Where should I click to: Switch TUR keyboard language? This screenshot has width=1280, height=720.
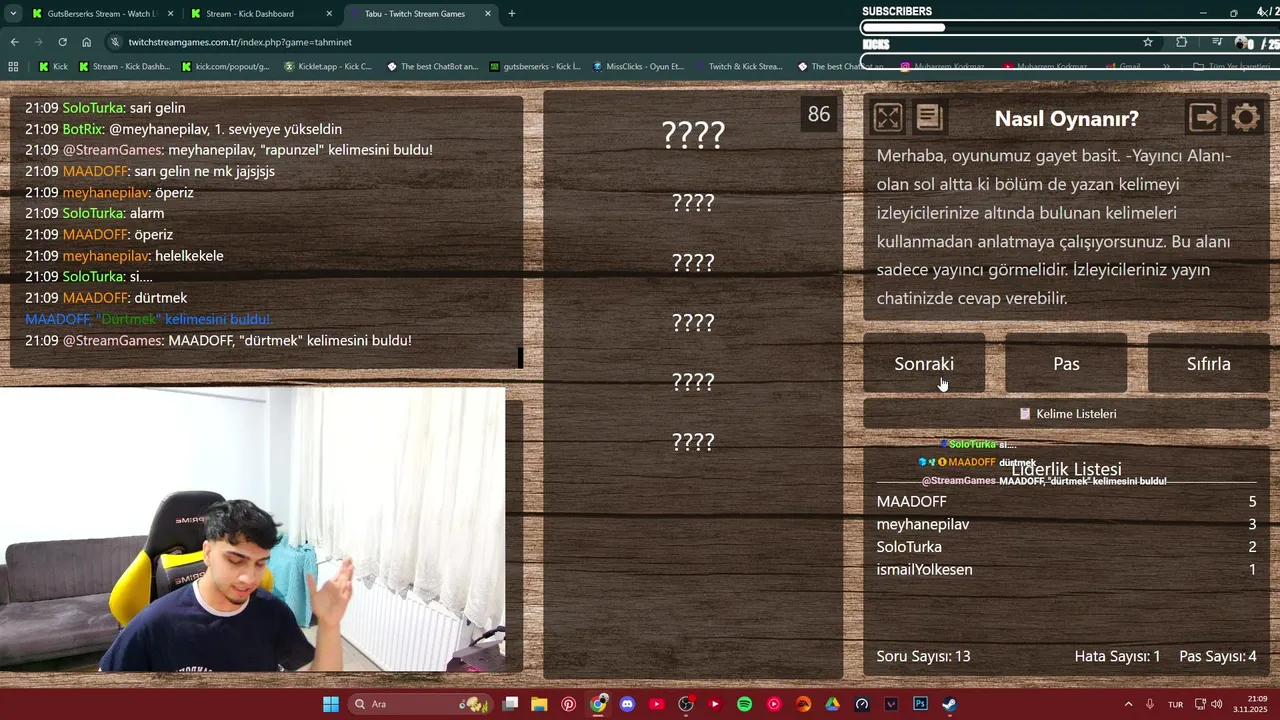coord(1177,704)
